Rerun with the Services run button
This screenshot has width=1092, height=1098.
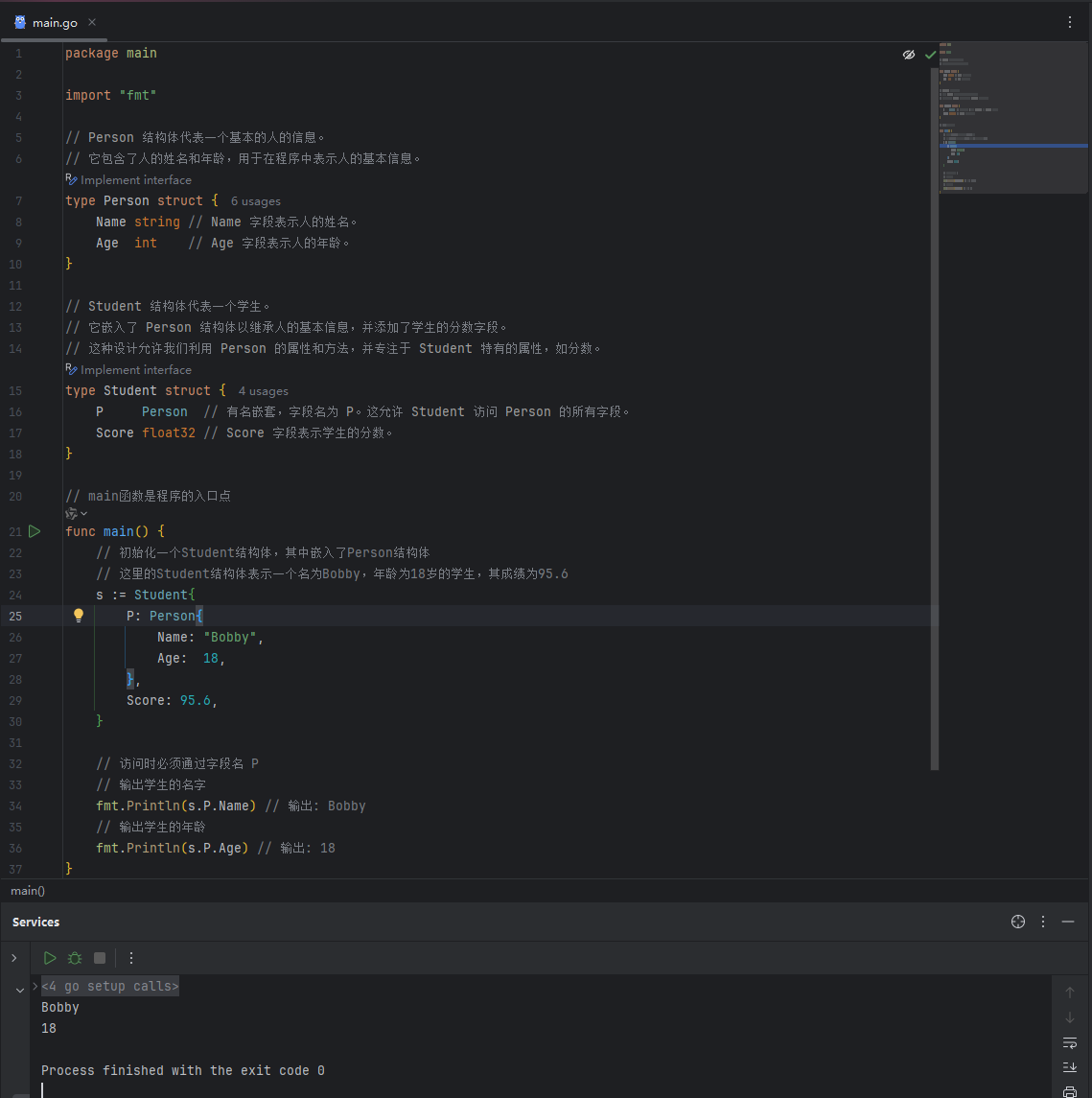(x=50, y=958)
